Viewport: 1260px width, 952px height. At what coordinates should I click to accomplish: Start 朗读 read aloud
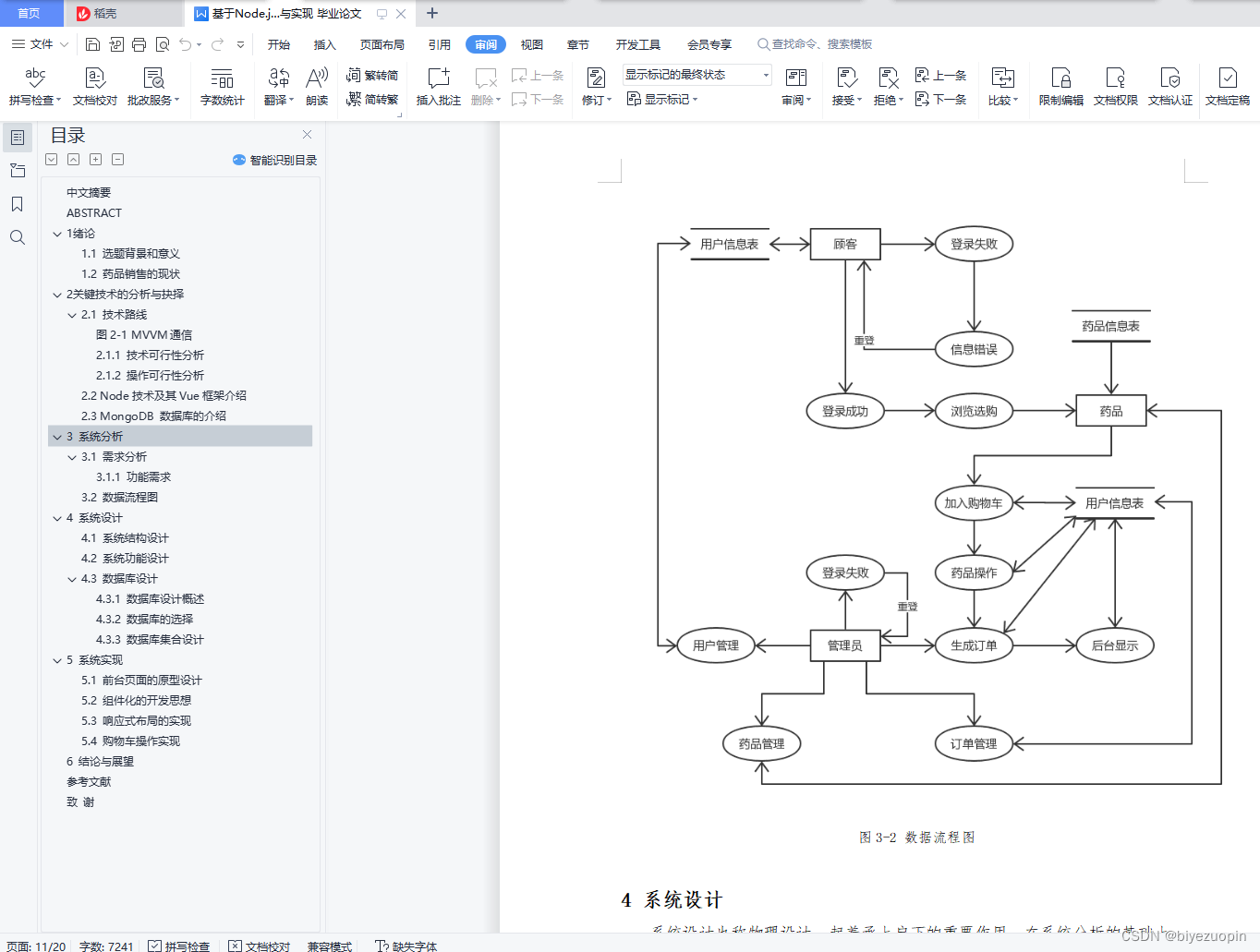coord(317,86)
